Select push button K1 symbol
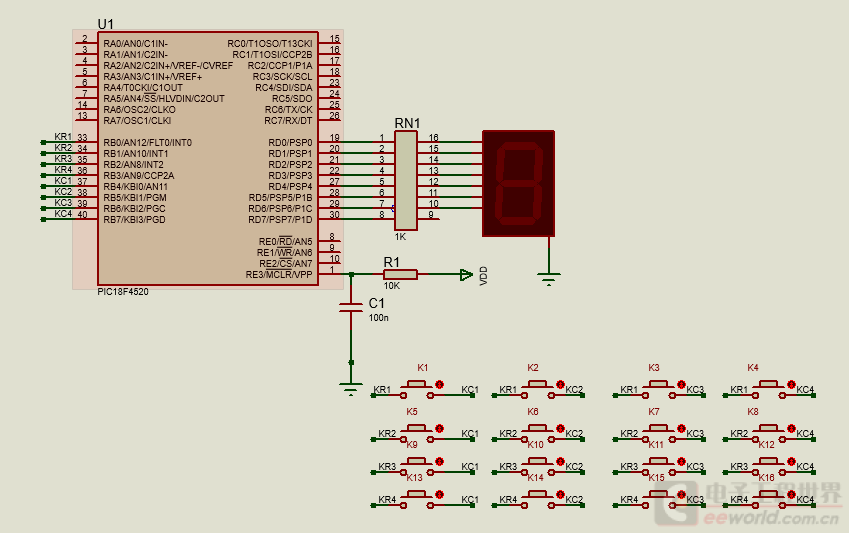Viewport: 849px width, 533px height. point(417,391)
